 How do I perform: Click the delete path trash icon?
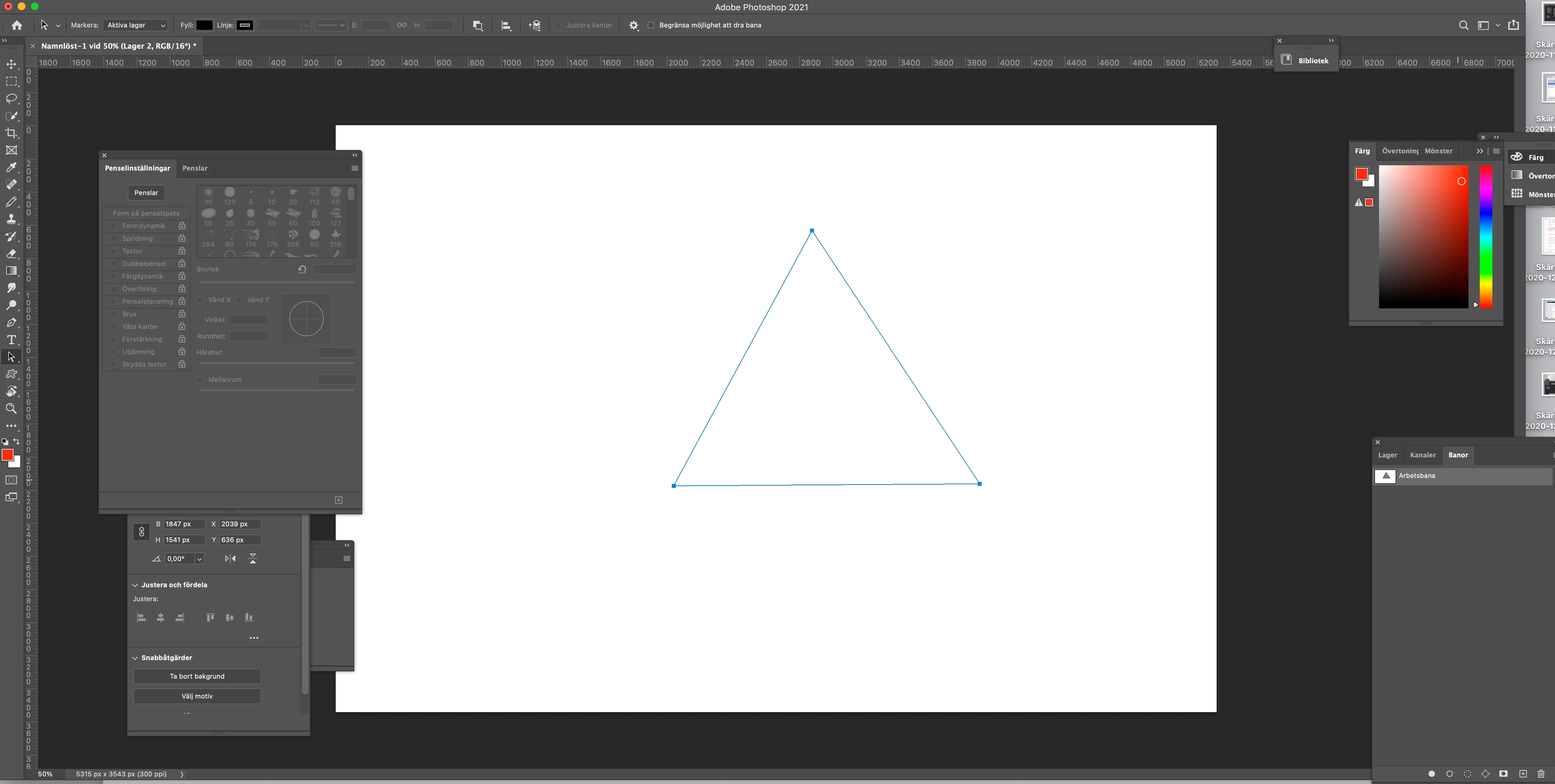[1540, 774]
